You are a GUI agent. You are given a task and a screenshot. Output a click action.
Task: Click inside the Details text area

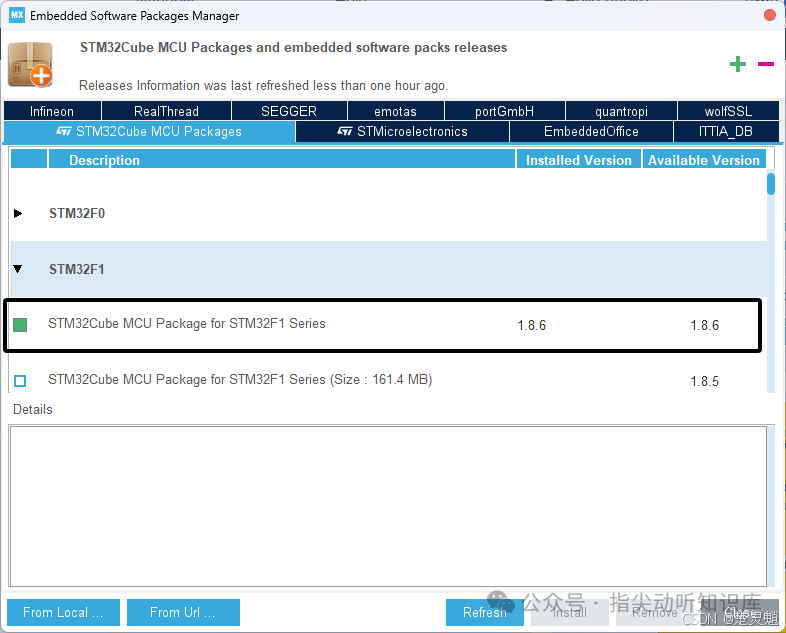coord(388,506)
